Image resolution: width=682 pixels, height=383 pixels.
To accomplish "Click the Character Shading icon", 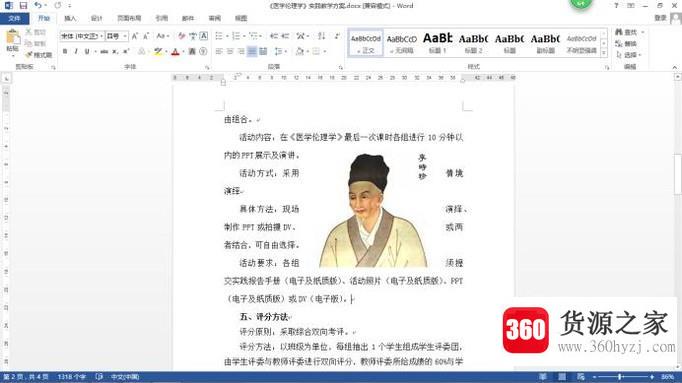I will point(192,52).
